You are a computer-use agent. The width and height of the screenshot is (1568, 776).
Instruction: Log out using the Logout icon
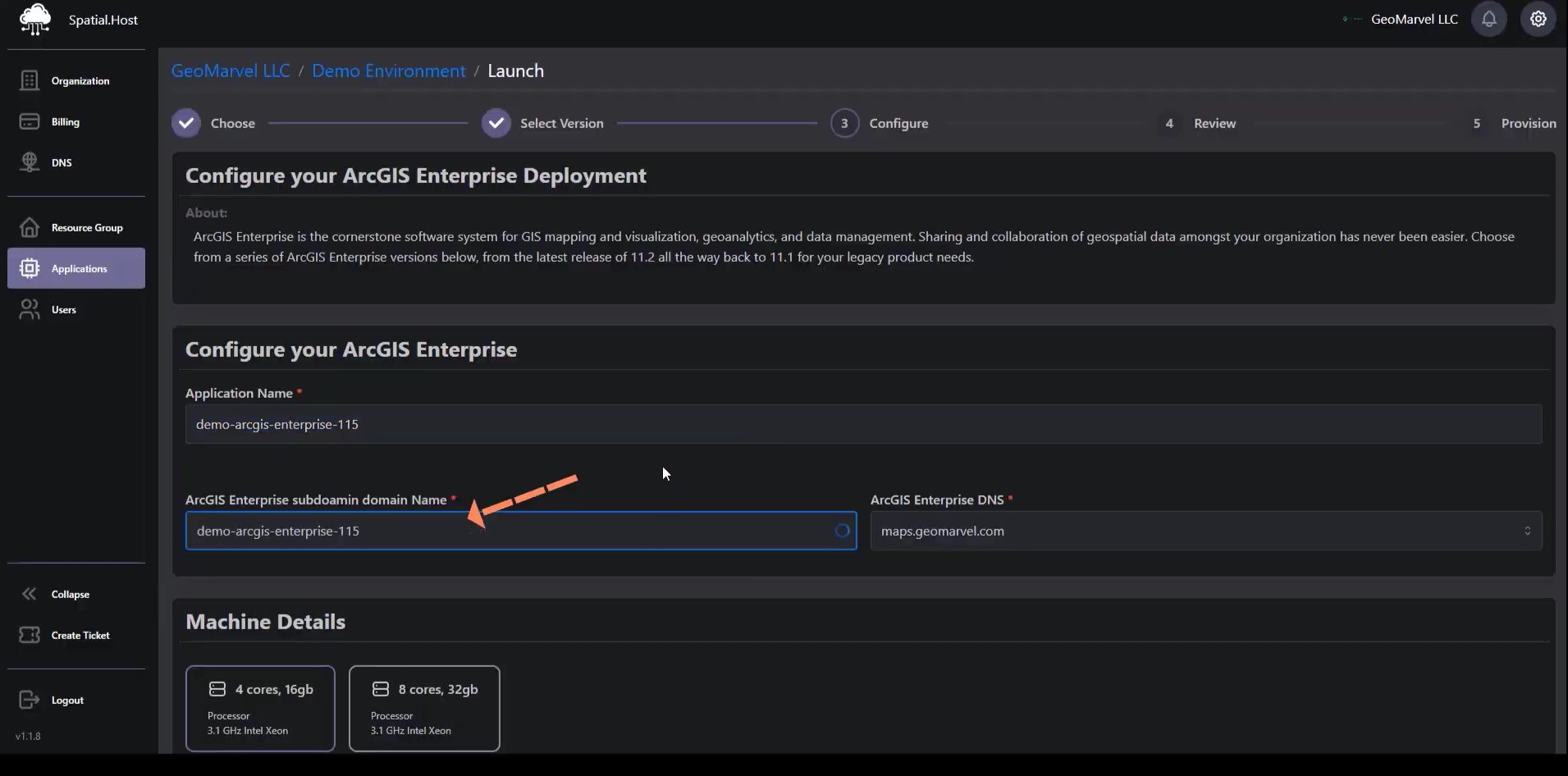point(30,700)
